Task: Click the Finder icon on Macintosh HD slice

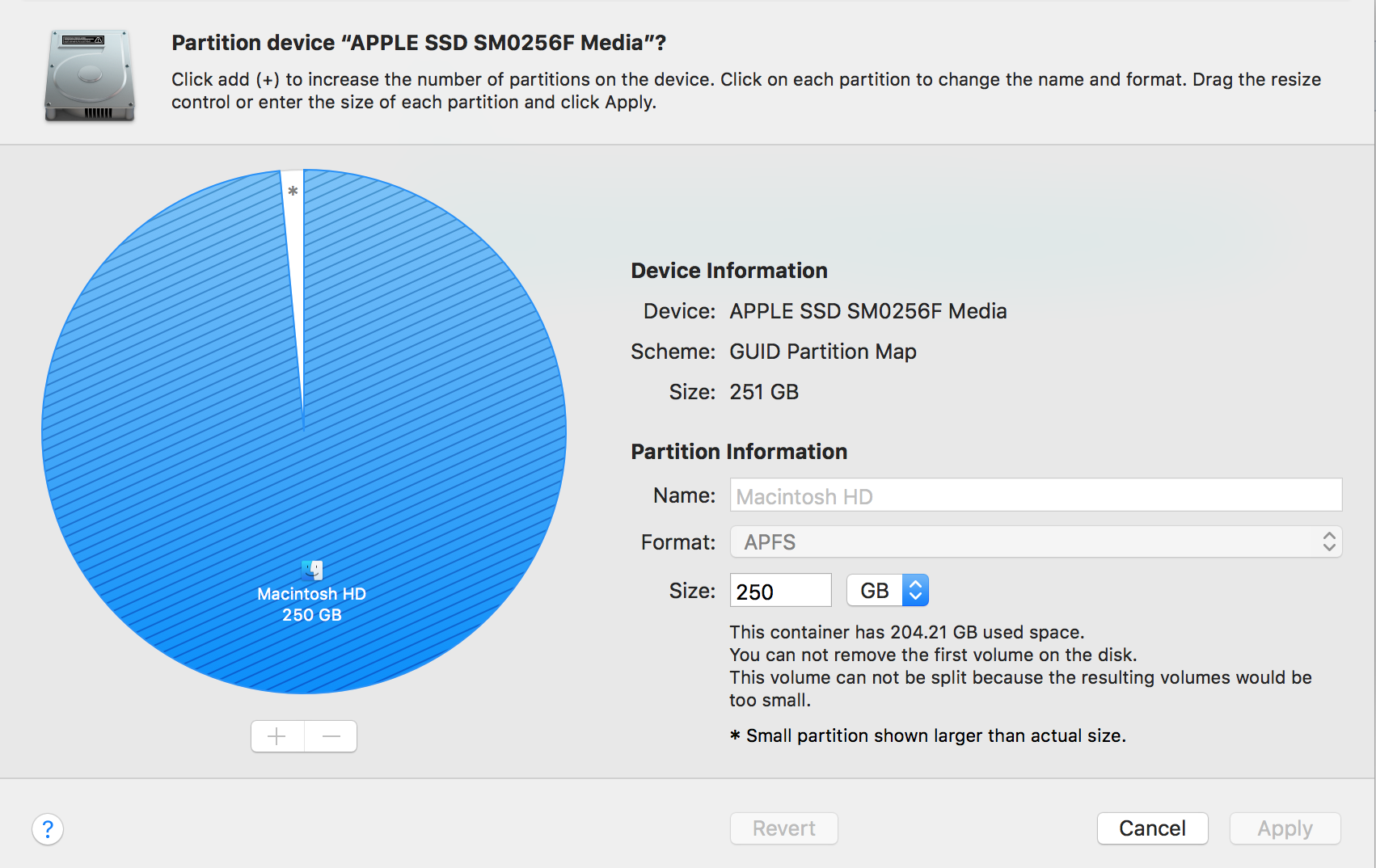Action: point(312,571)
